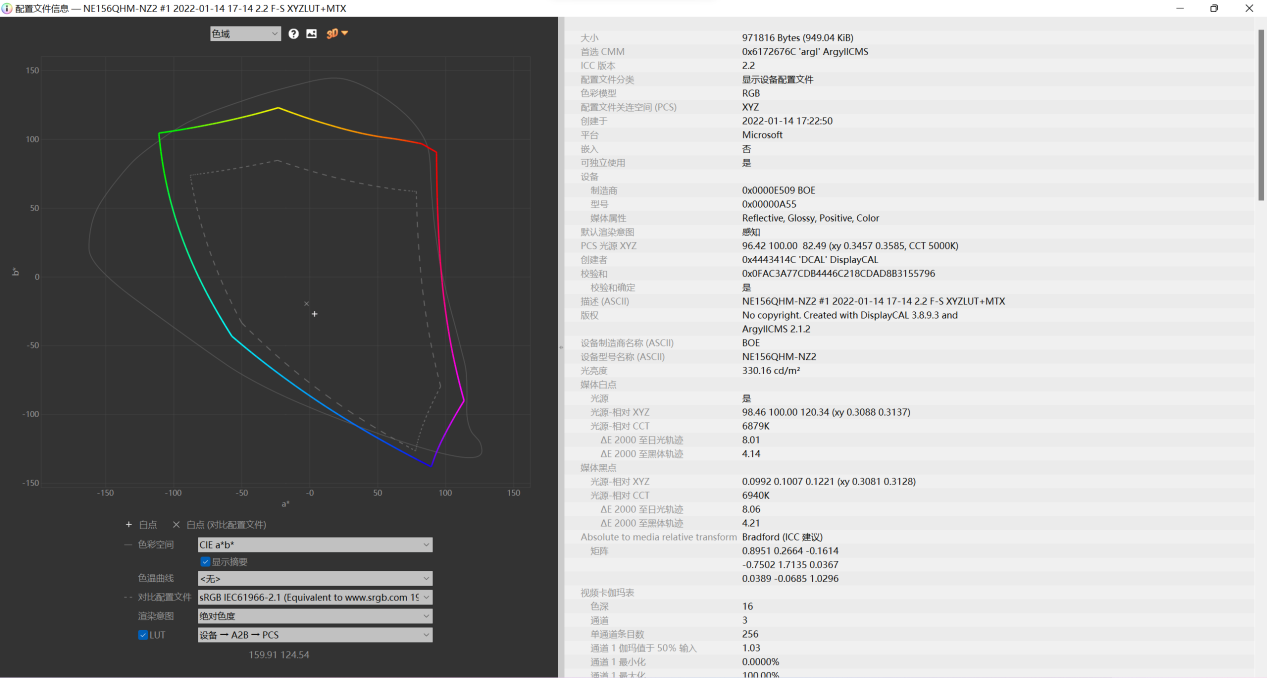Click the comparison white point x marker in plot
Viewport: 1267px width, 678px height.
click(306, 303)
